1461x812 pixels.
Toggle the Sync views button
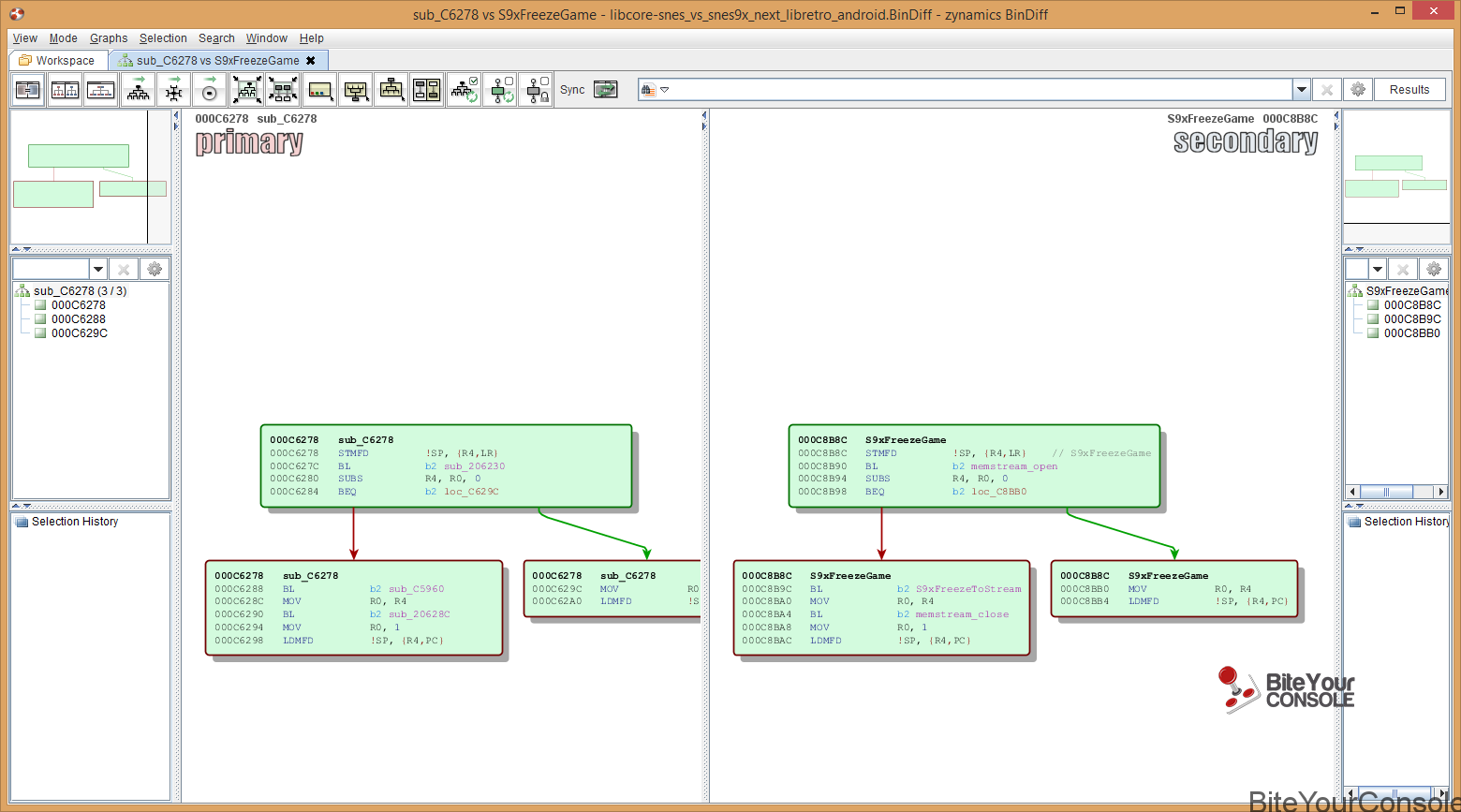[x=606, y=90]
